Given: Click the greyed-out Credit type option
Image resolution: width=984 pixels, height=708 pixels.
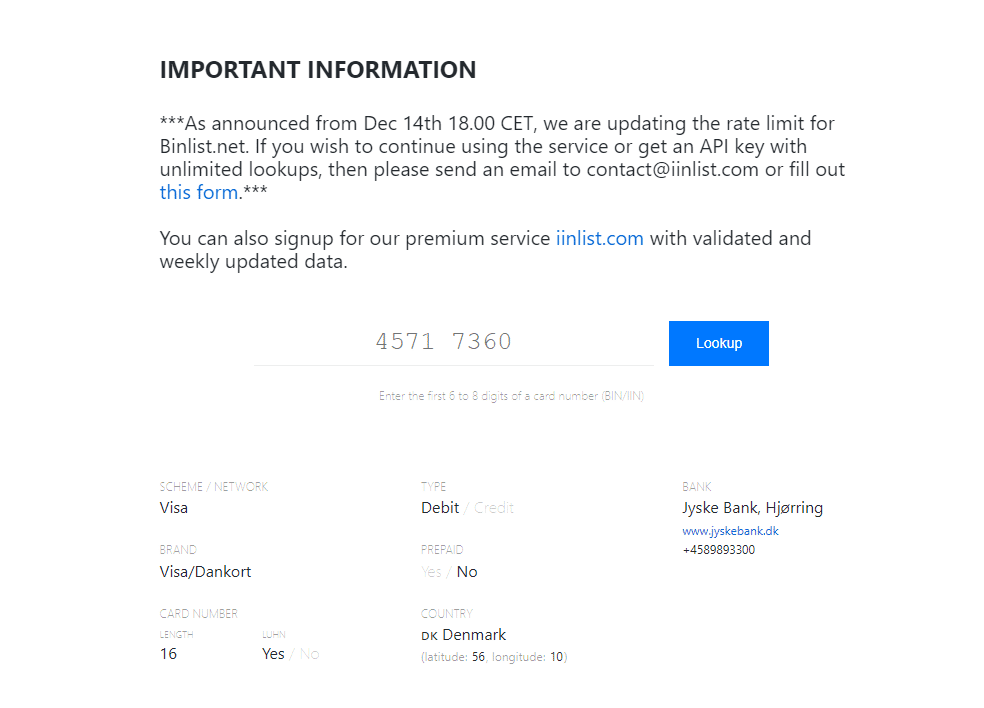Looking at the screenshot, I should coord(494,507).
